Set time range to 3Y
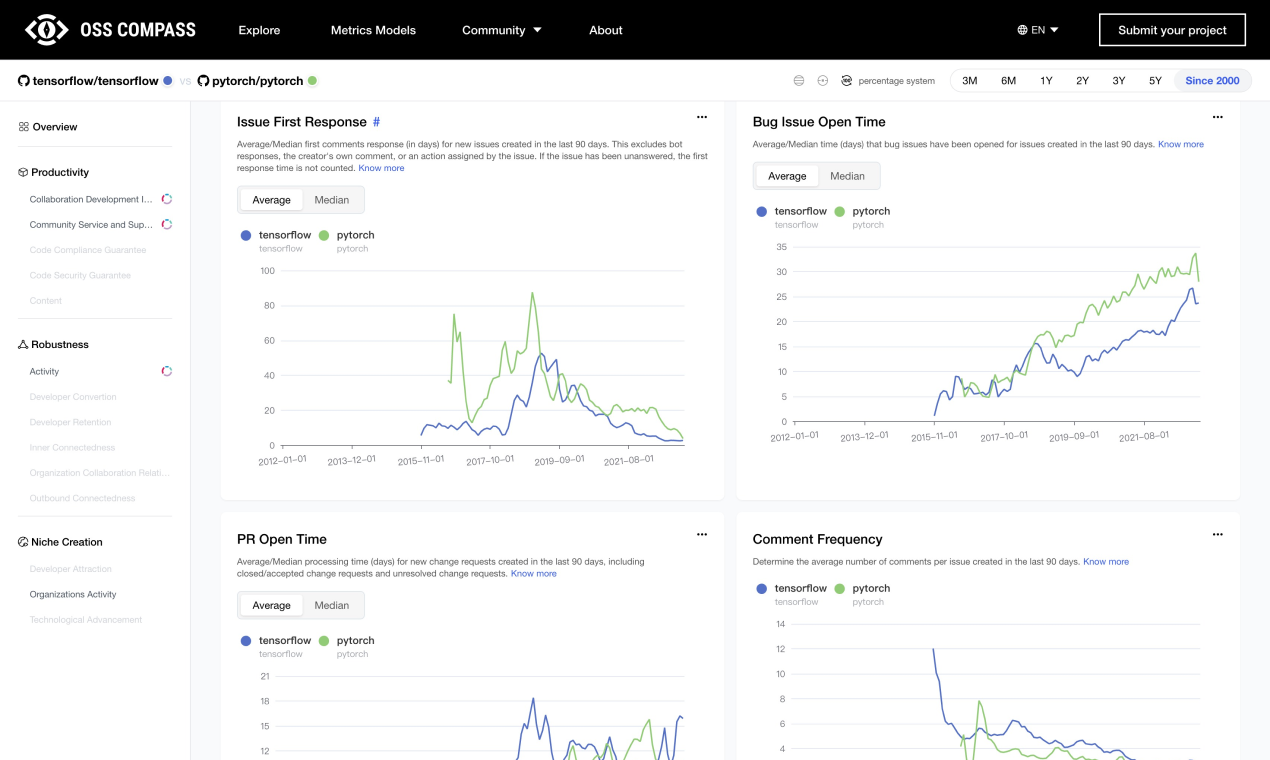Screen dimensions: 1270x760 pos(1119,81)
